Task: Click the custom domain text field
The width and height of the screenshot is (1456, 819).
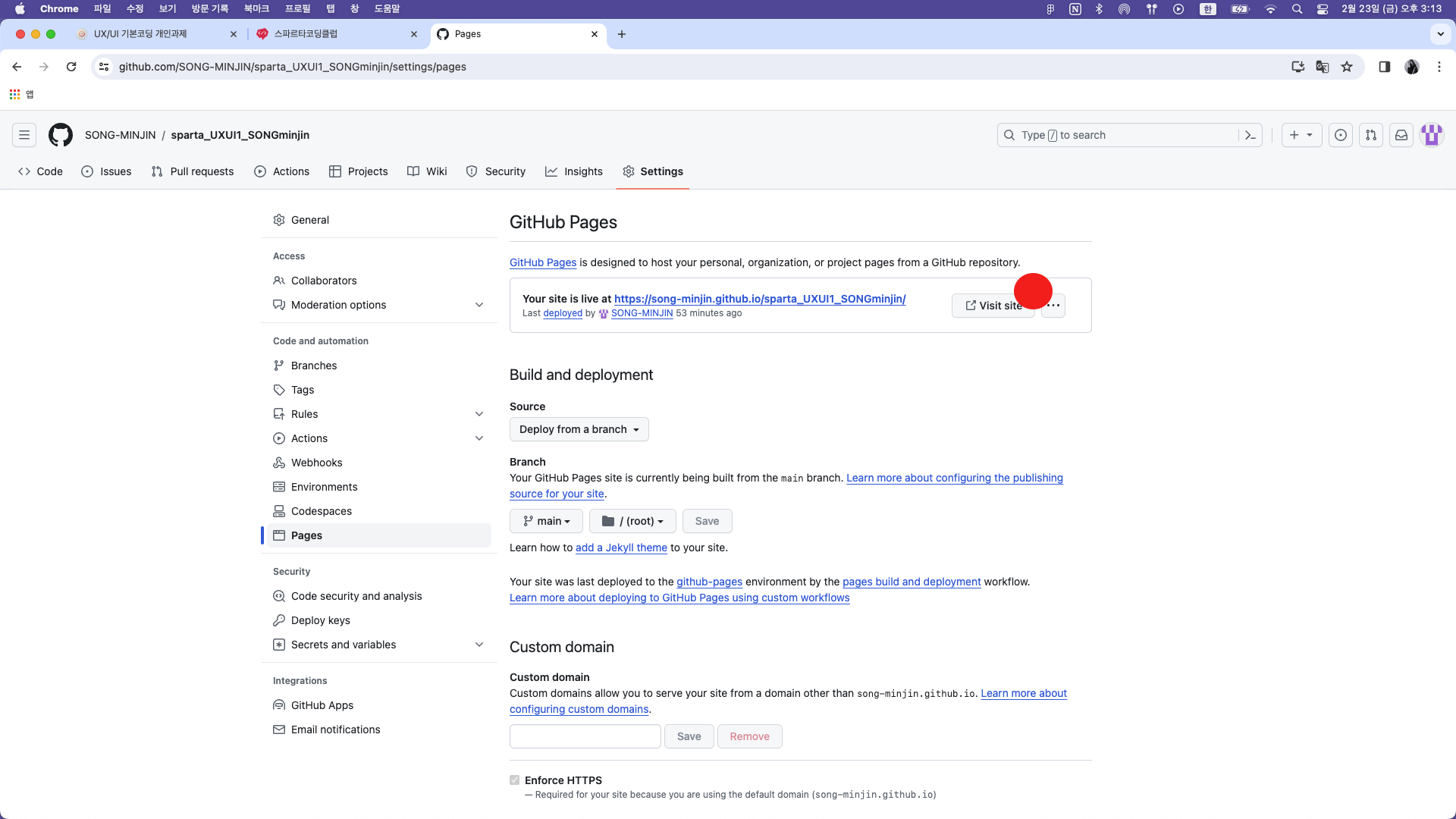Action: click(585, 736)
